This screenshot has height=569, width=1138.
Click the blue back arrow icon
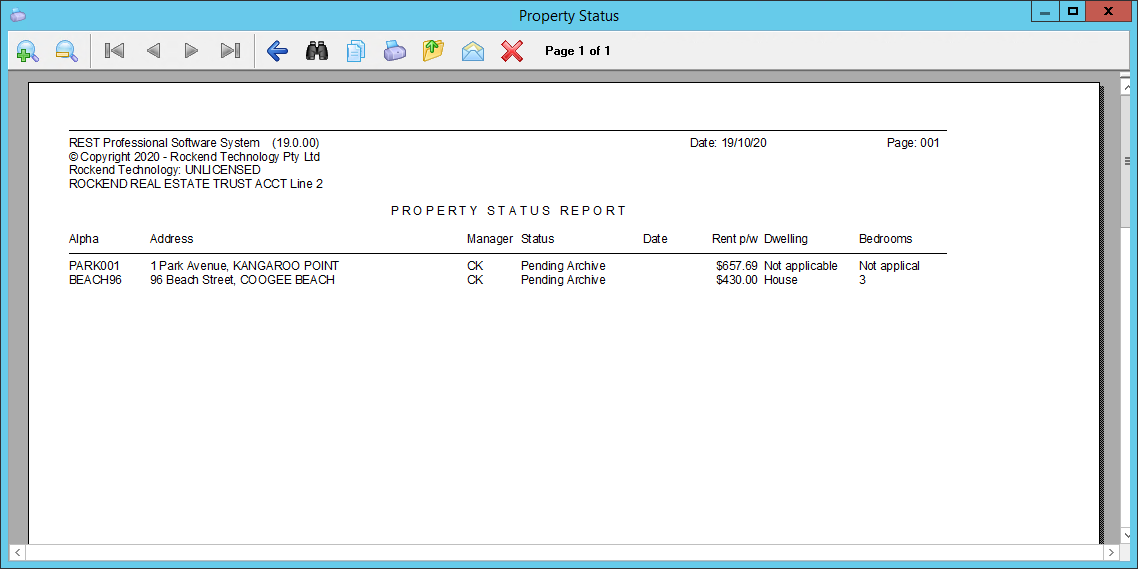(x=277, y=51)
